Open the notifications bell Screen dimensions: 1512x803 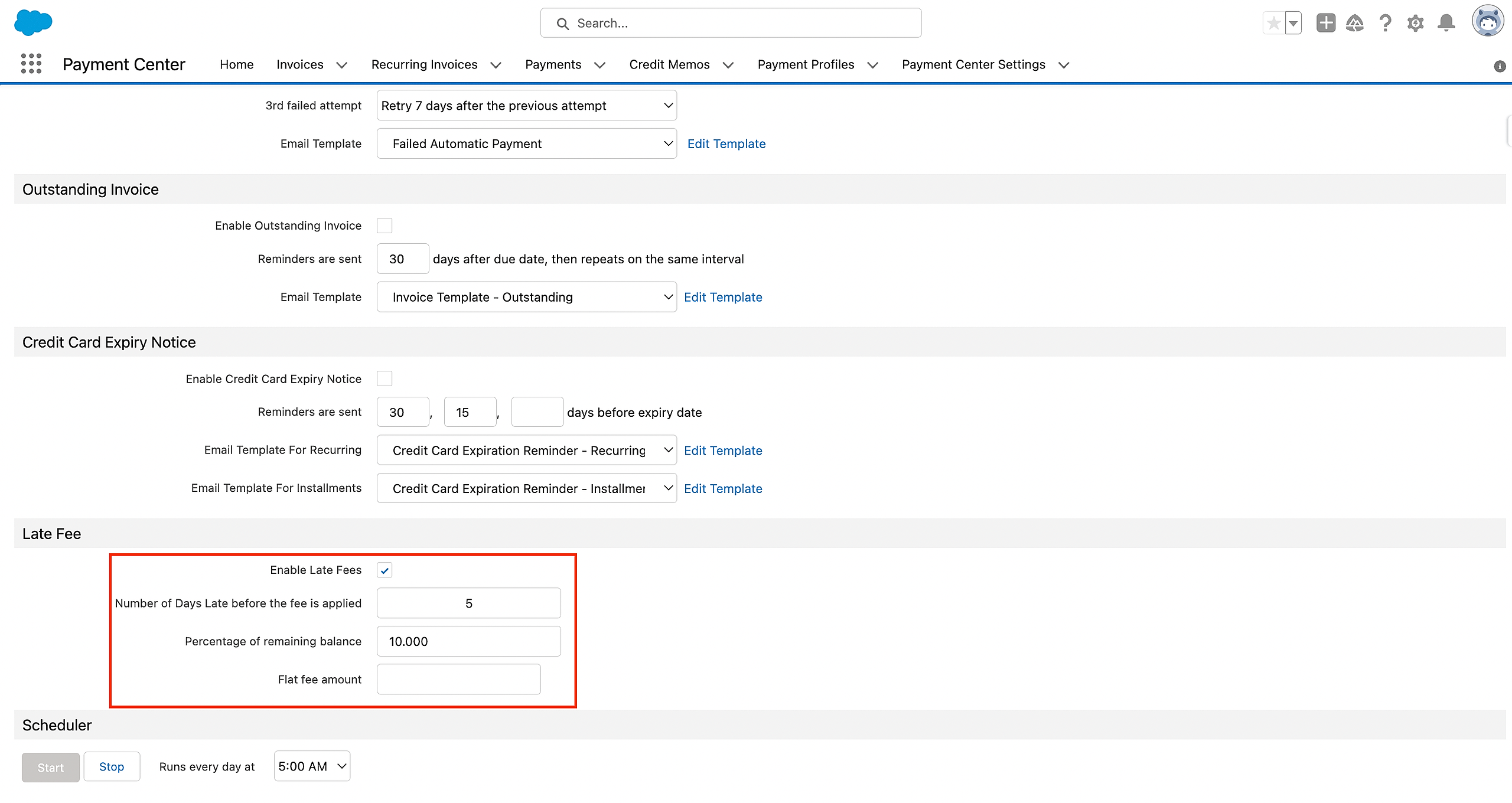(1446, 24)
